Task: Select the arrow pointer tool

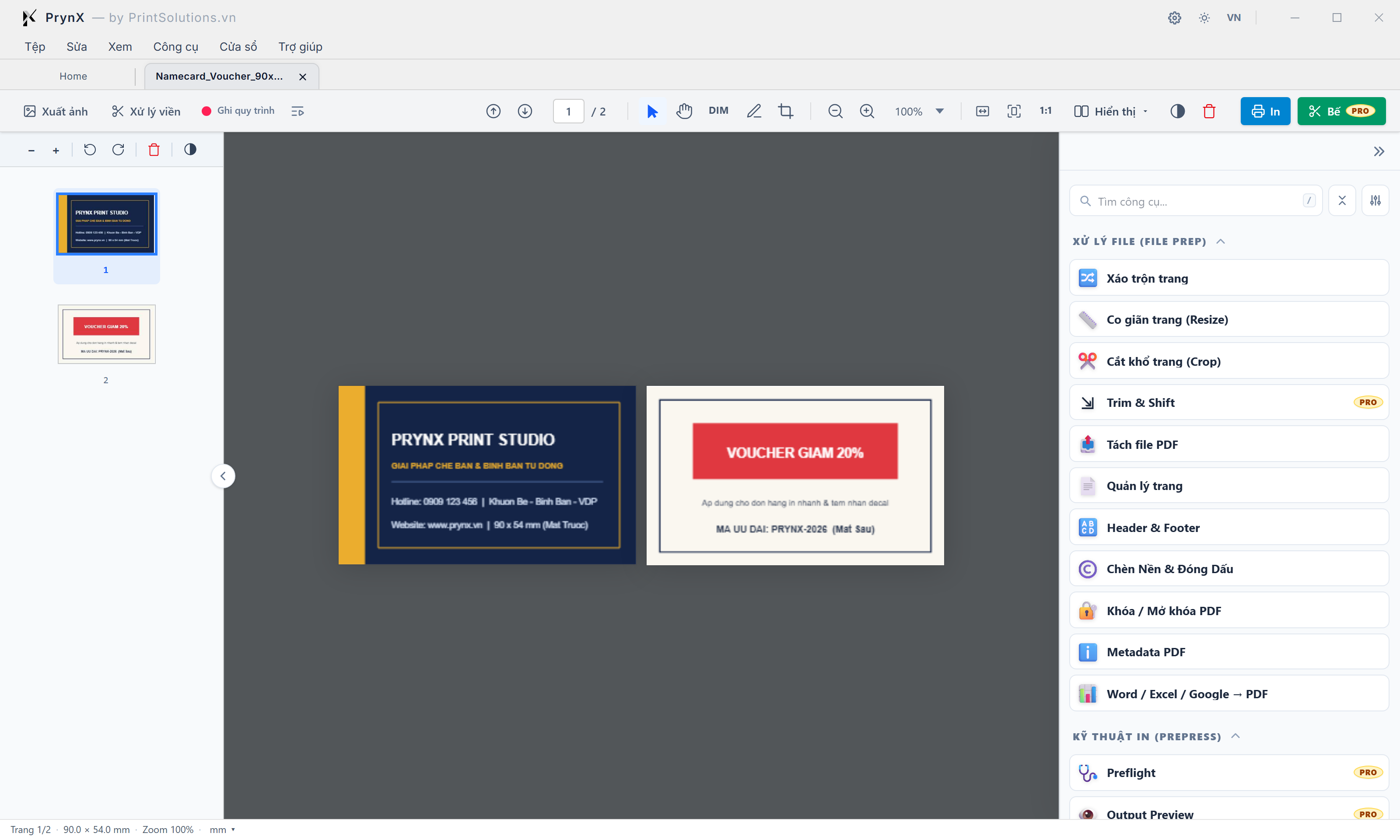Action: 652,112
